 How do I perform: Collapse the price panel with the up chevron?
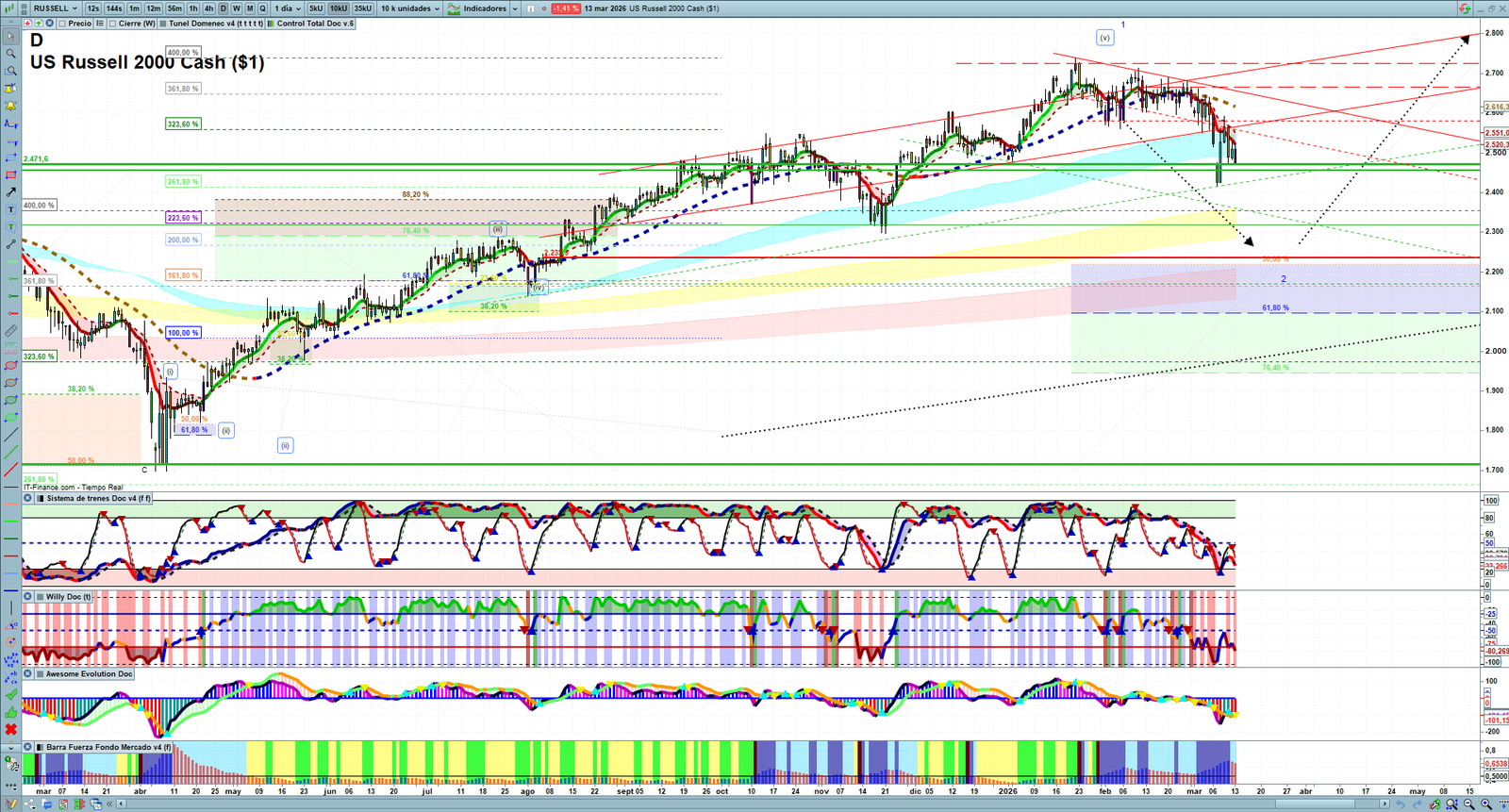point(10,23)
